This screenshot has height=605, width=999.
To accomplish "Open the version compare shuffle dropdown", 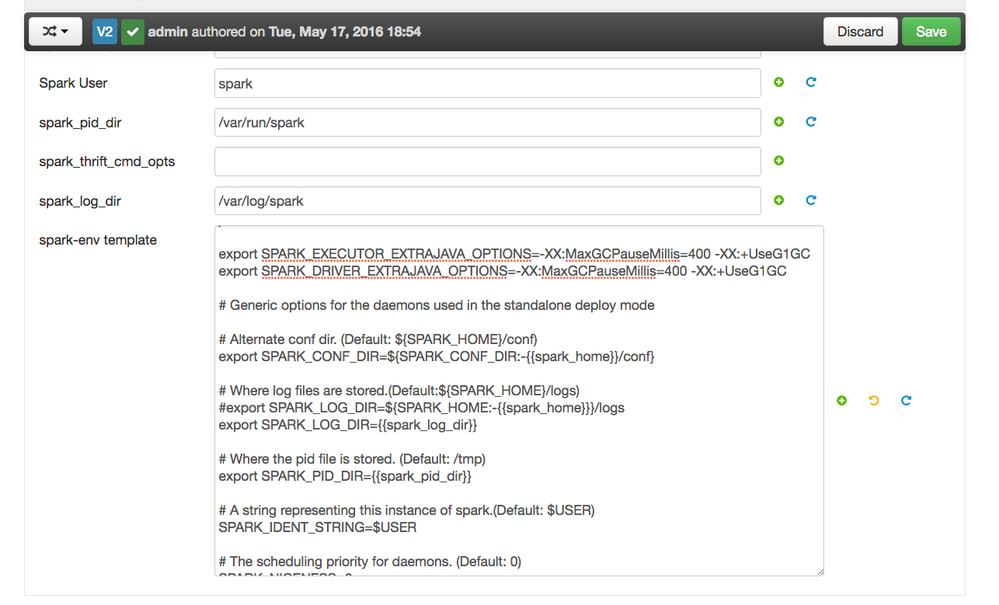I will click(55, 32).
